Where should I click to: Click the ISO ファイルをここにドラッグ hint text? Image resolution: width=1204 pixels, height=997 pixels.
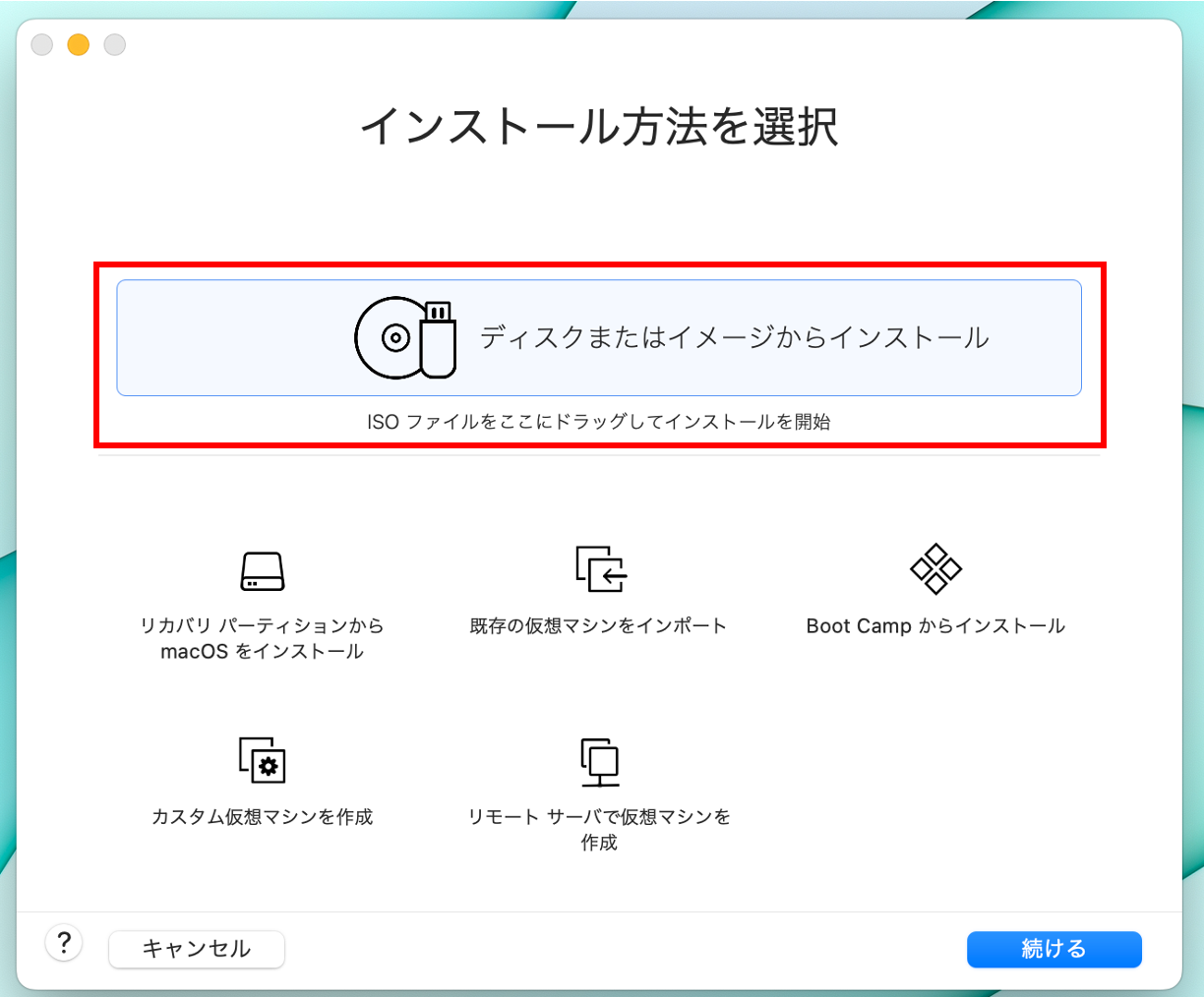click(599, 422)
